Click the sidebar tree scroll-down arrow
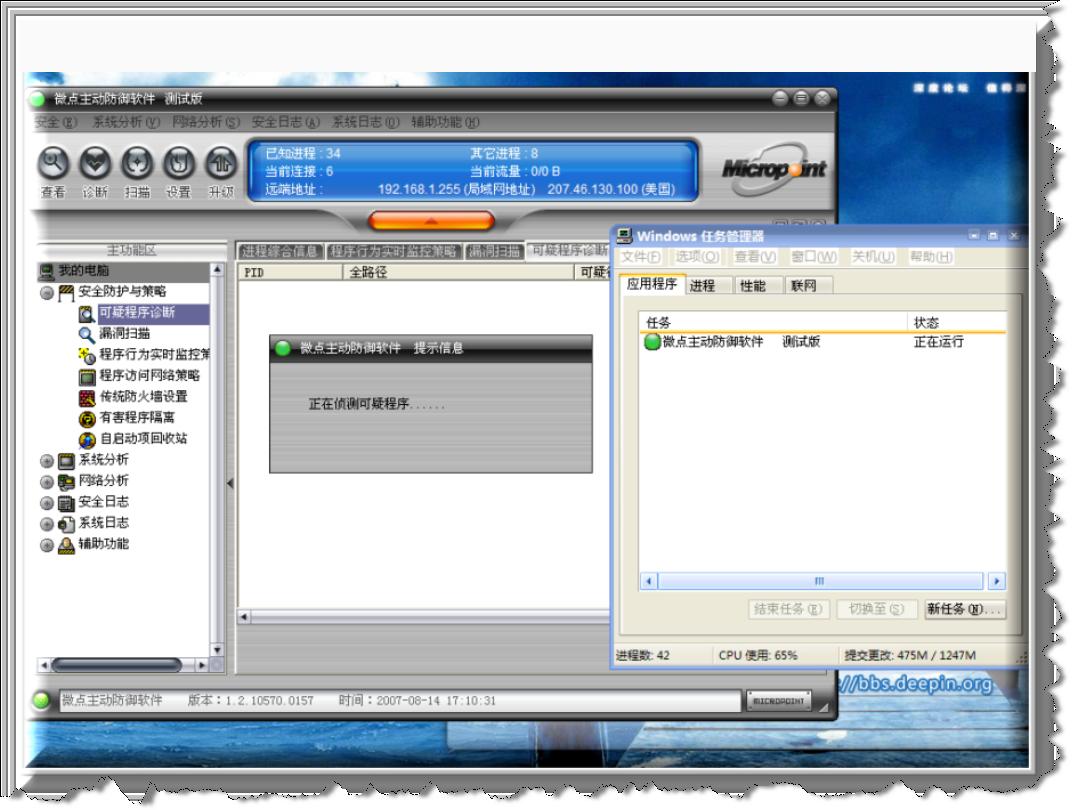The height and width of the screenshot is (810, 1072). click(x=217, y=650)
